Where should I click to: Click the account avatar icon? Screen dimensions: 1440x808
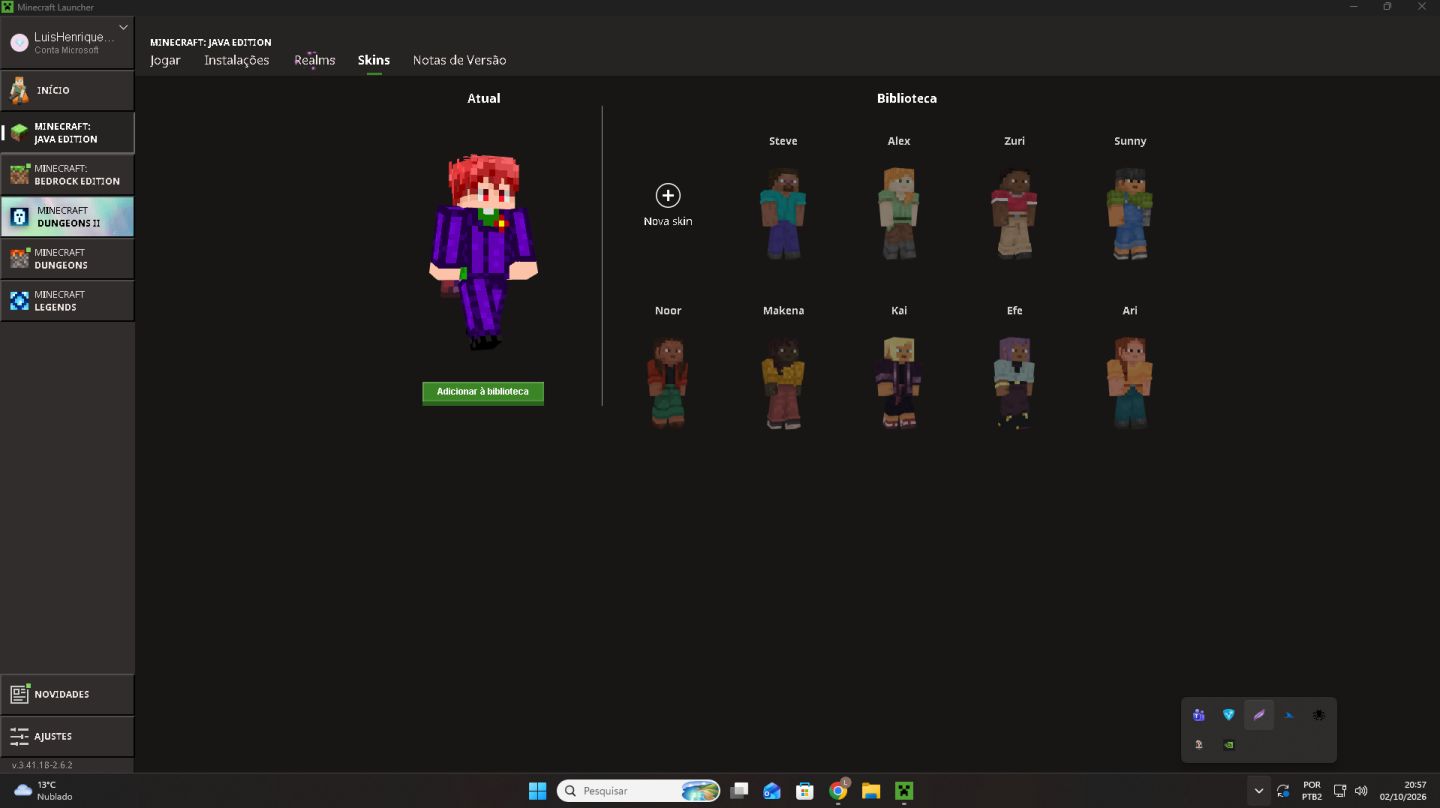pos(19,42)
